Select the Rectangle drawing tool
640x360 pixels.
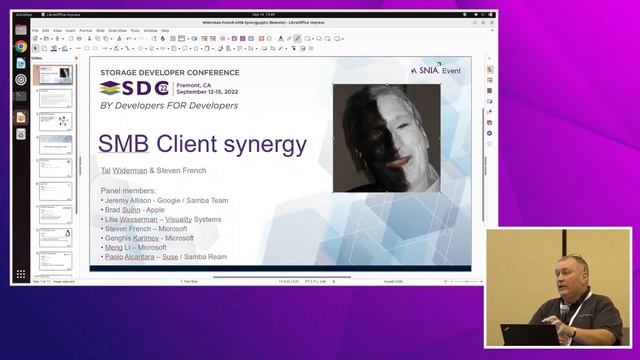[x=87, y=49]
